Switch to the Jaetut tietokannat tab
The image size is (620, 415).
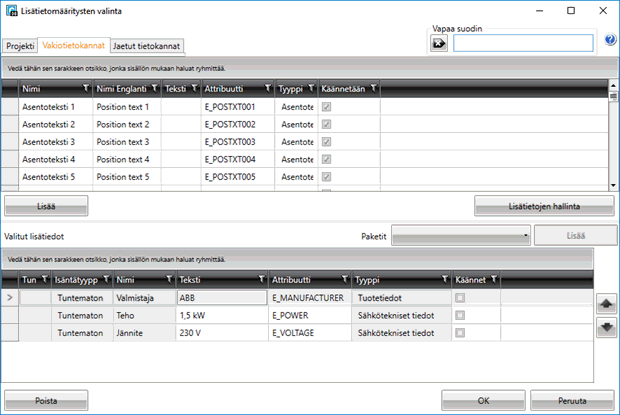coord(146,46)
